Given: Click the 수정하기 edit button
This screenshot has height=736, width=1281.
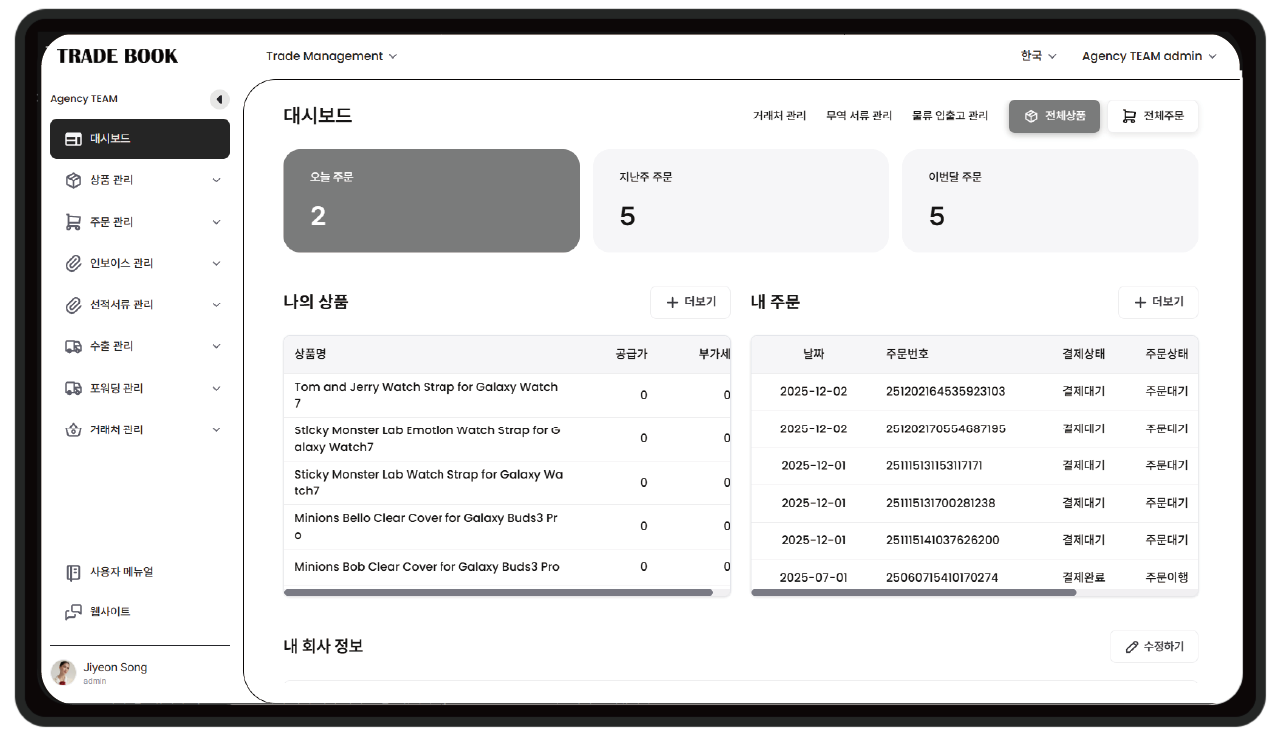Looking at the screenshot, I should [1154, 647].
